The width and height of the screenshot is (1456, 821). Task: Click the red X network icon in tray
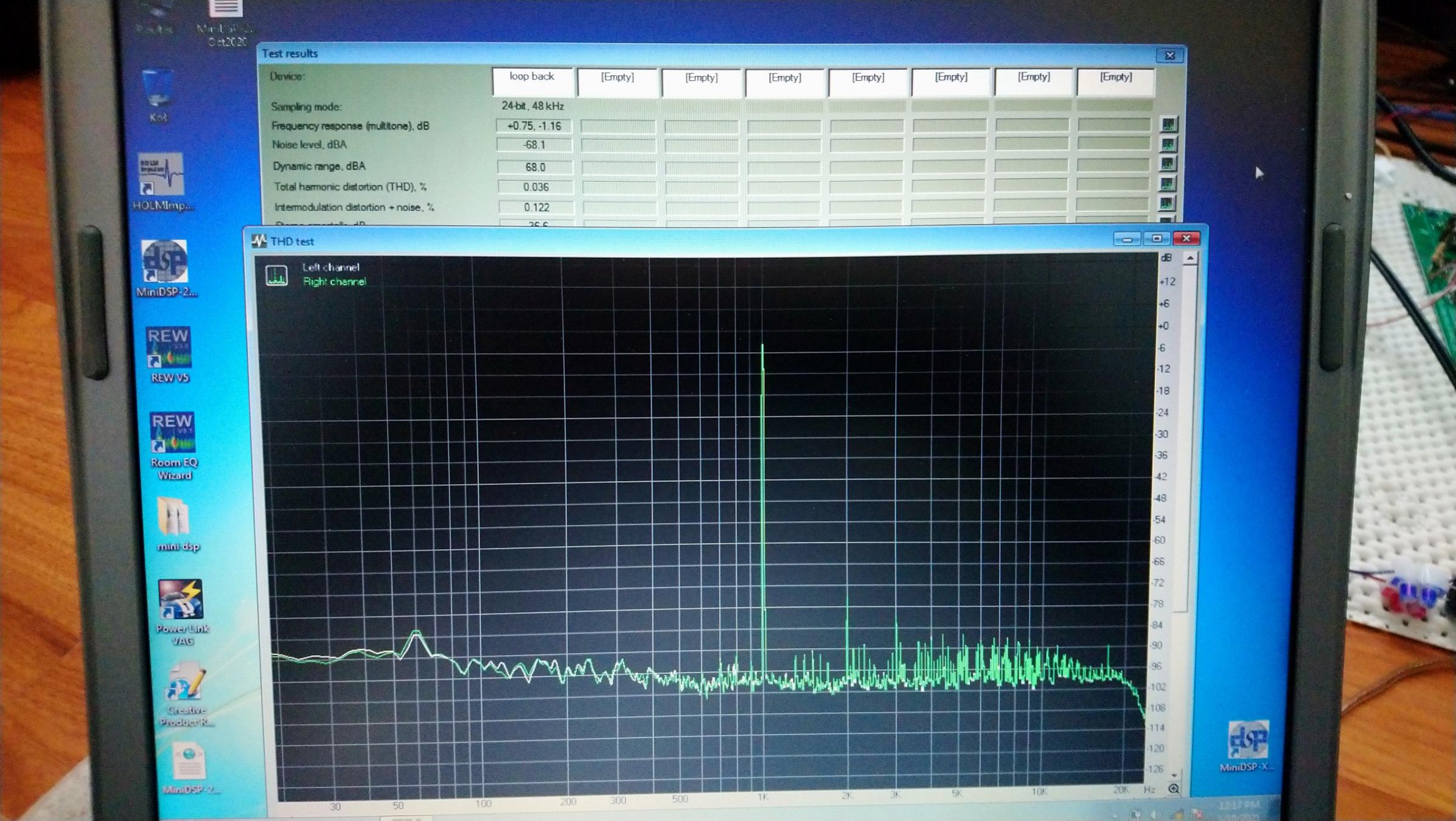[1196, 814]
